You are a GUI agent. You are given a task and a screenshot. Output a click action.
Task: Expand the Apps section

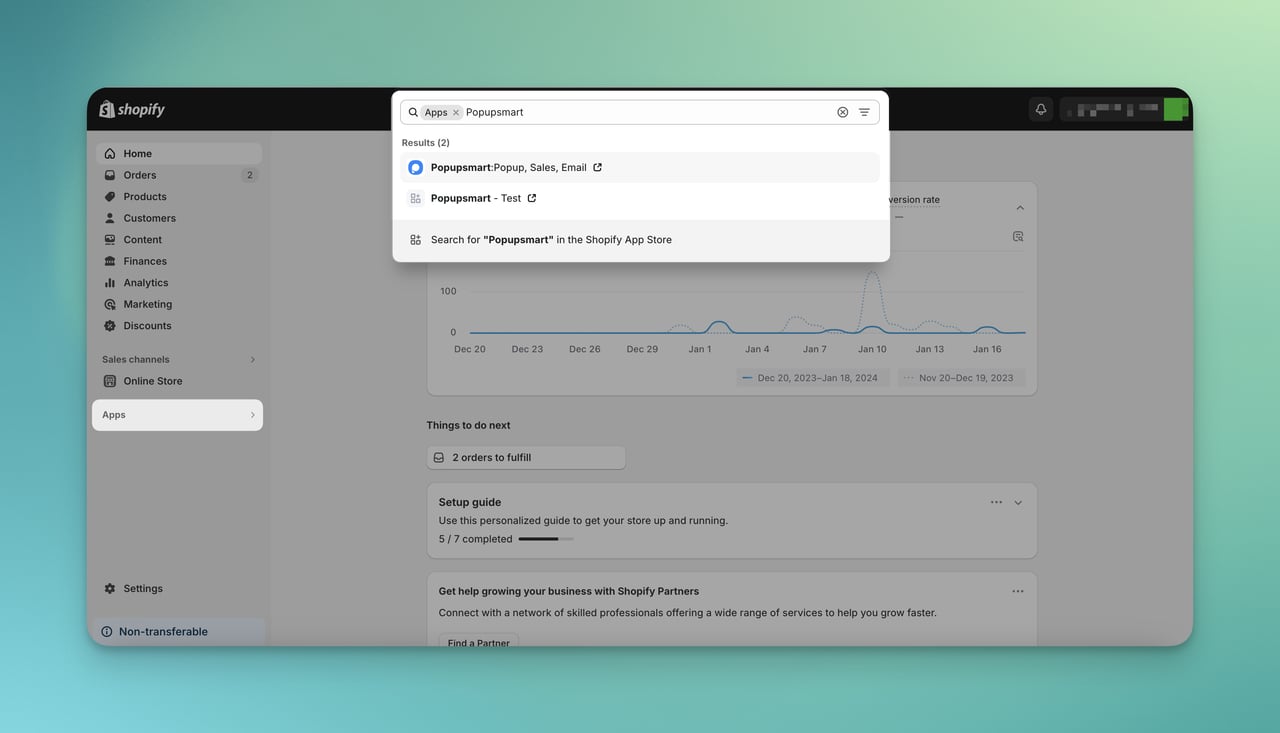[x=177, y=415]
